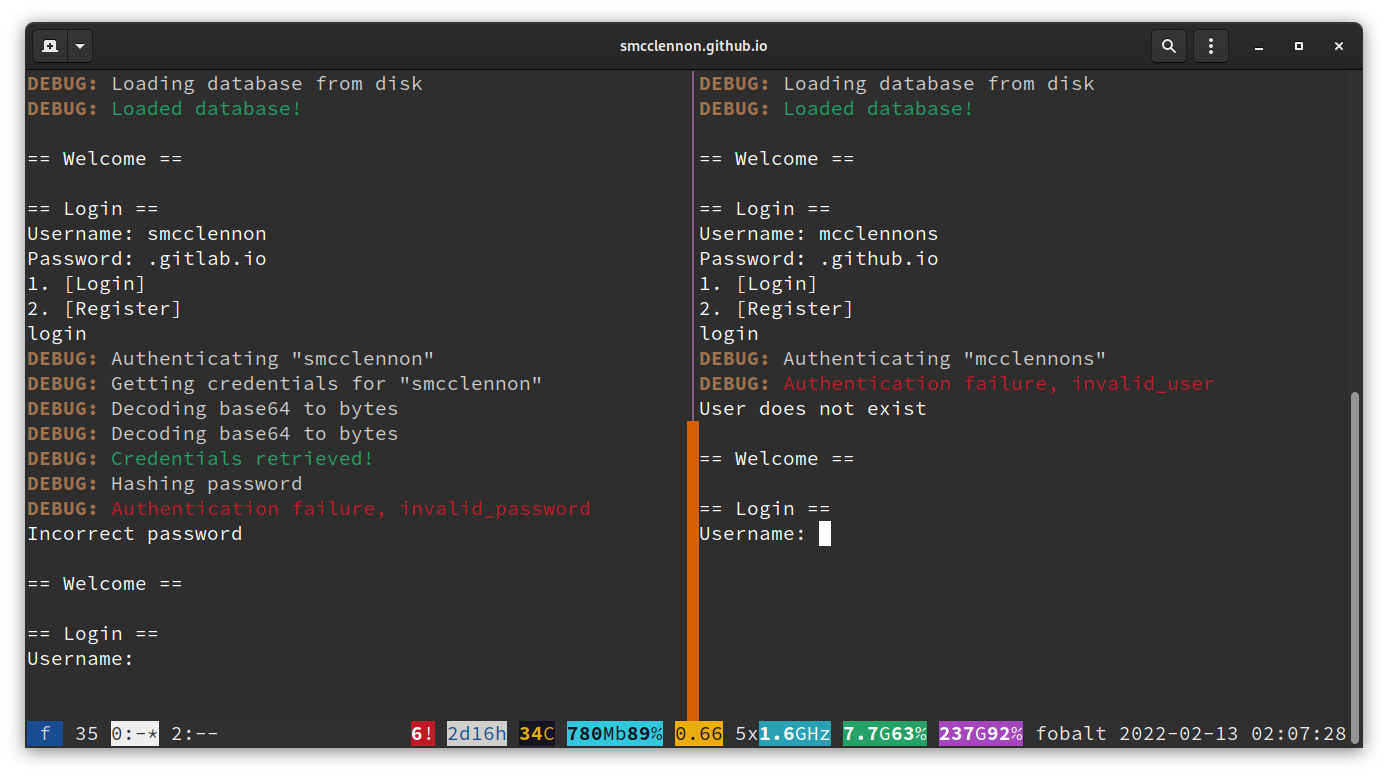Open a new terminal tab
The width and height of the screenshot is (1388, 776).
(50, 45)
